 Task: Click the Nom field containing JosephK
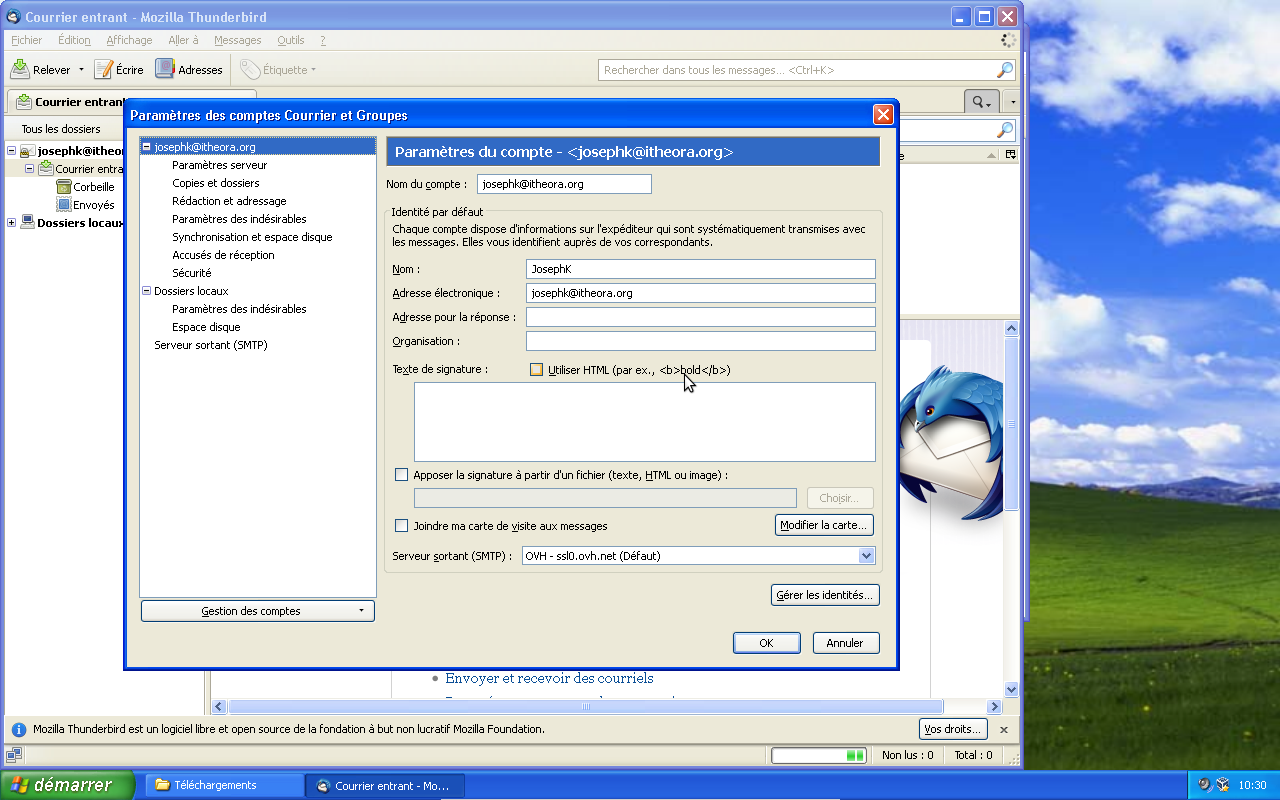point(700,269)
